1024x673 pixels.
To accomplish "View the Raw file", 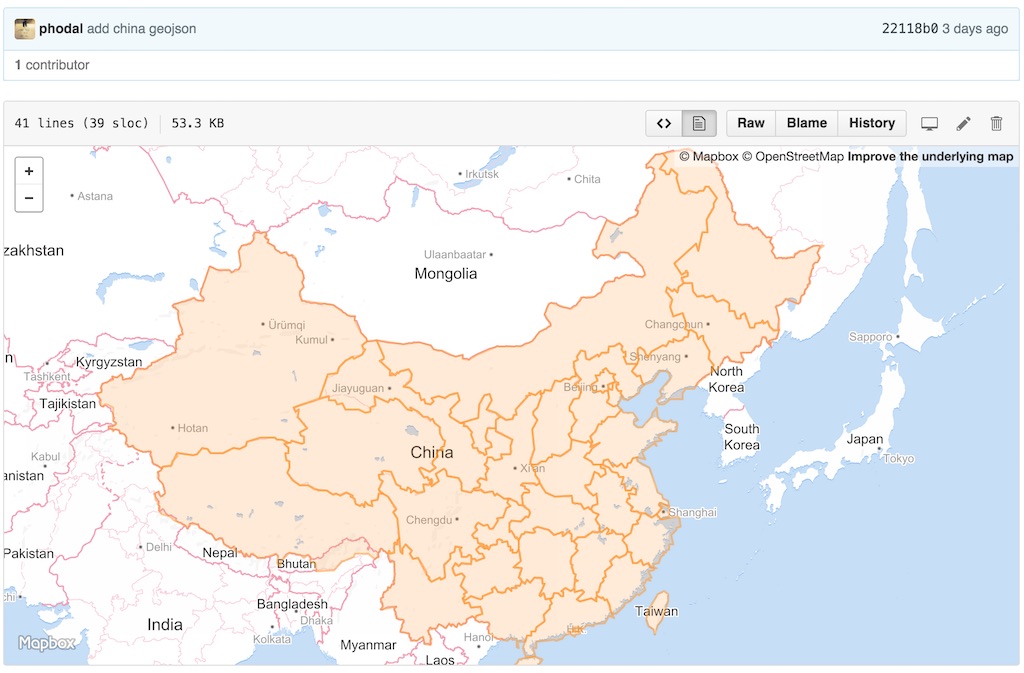I will [751, 123].
